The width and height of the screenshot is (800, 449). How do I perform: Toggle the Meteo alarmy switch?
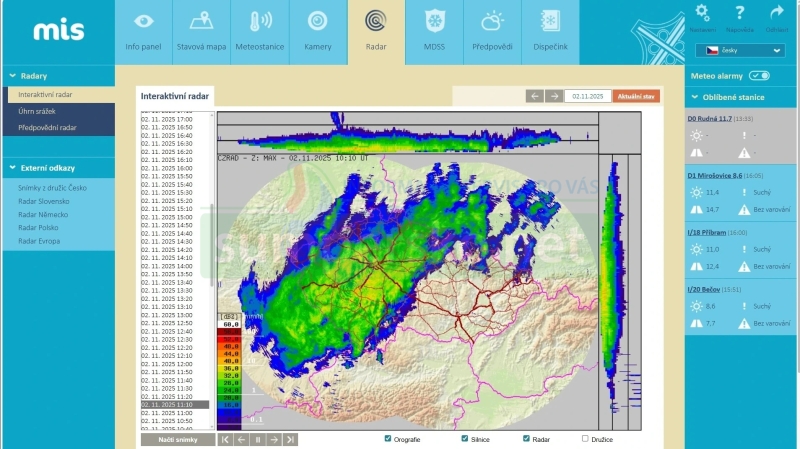759,75
